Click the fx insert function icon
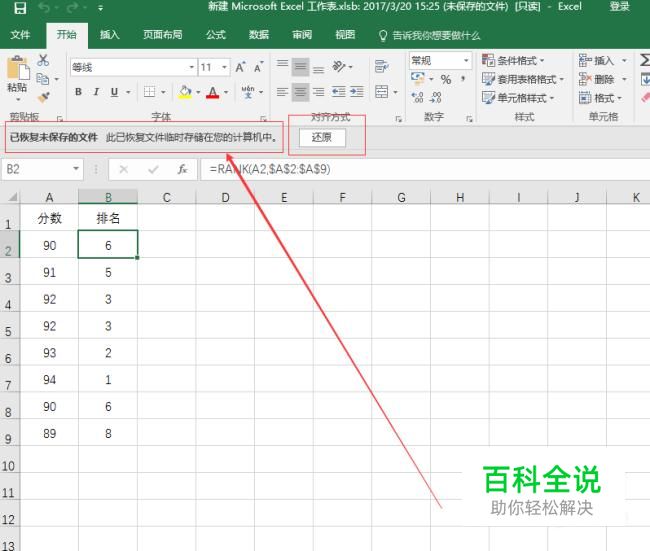Screen dimensions: 650x551 coord(182,169)
